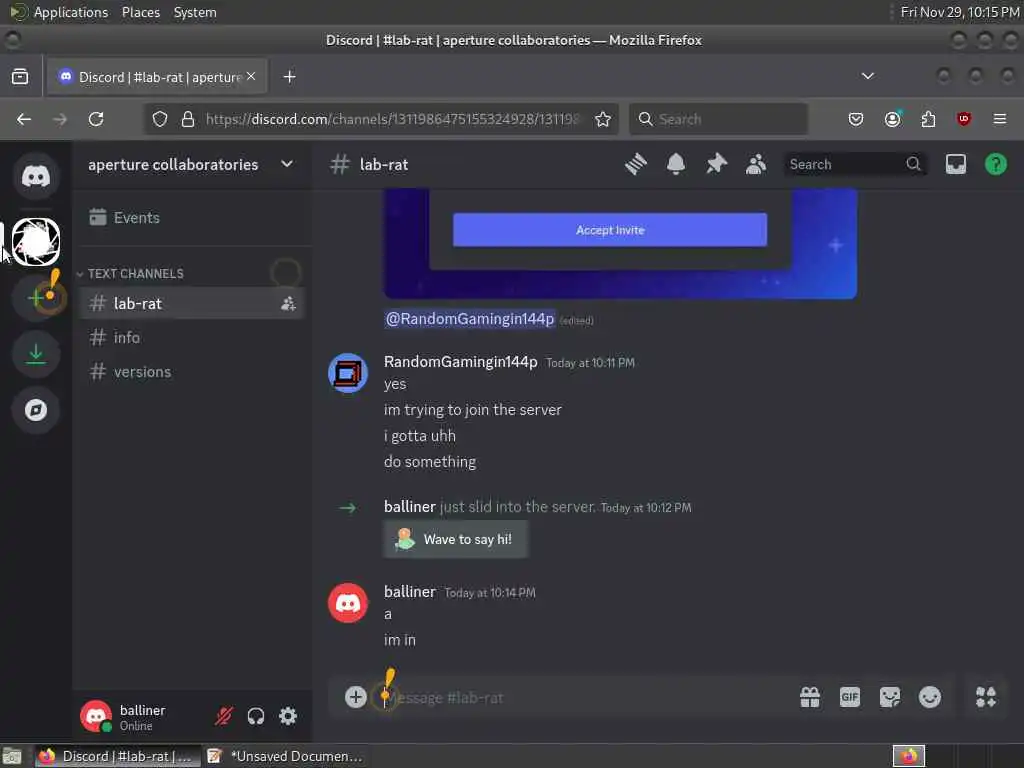Open a new Firefox tab with plus
The image size is (1024, 768).
[x=289, y=77]
